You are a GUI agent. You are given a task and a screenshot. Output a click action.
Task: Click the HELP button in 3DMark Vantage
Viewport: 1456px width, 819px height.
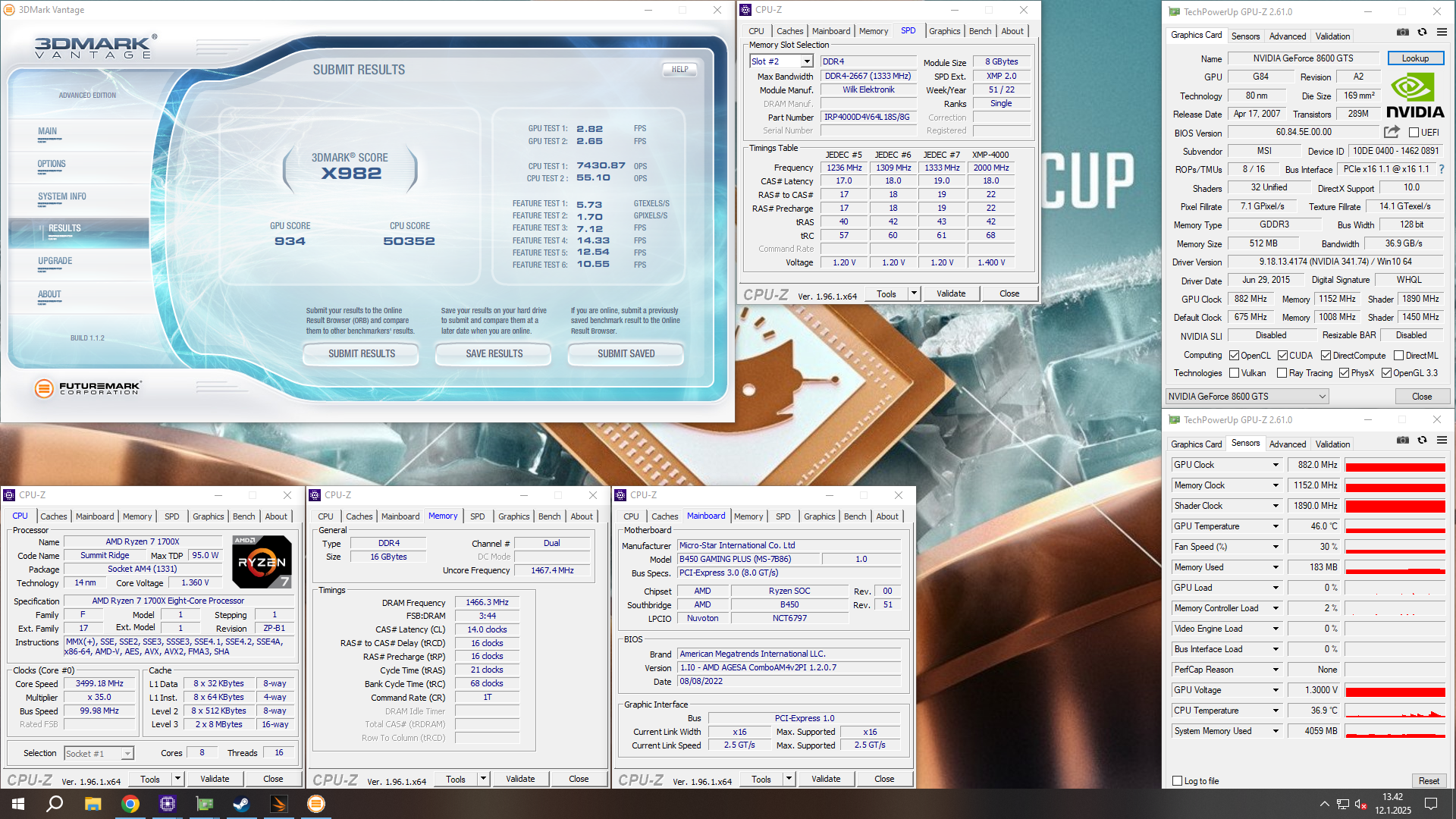pos(679,69)
